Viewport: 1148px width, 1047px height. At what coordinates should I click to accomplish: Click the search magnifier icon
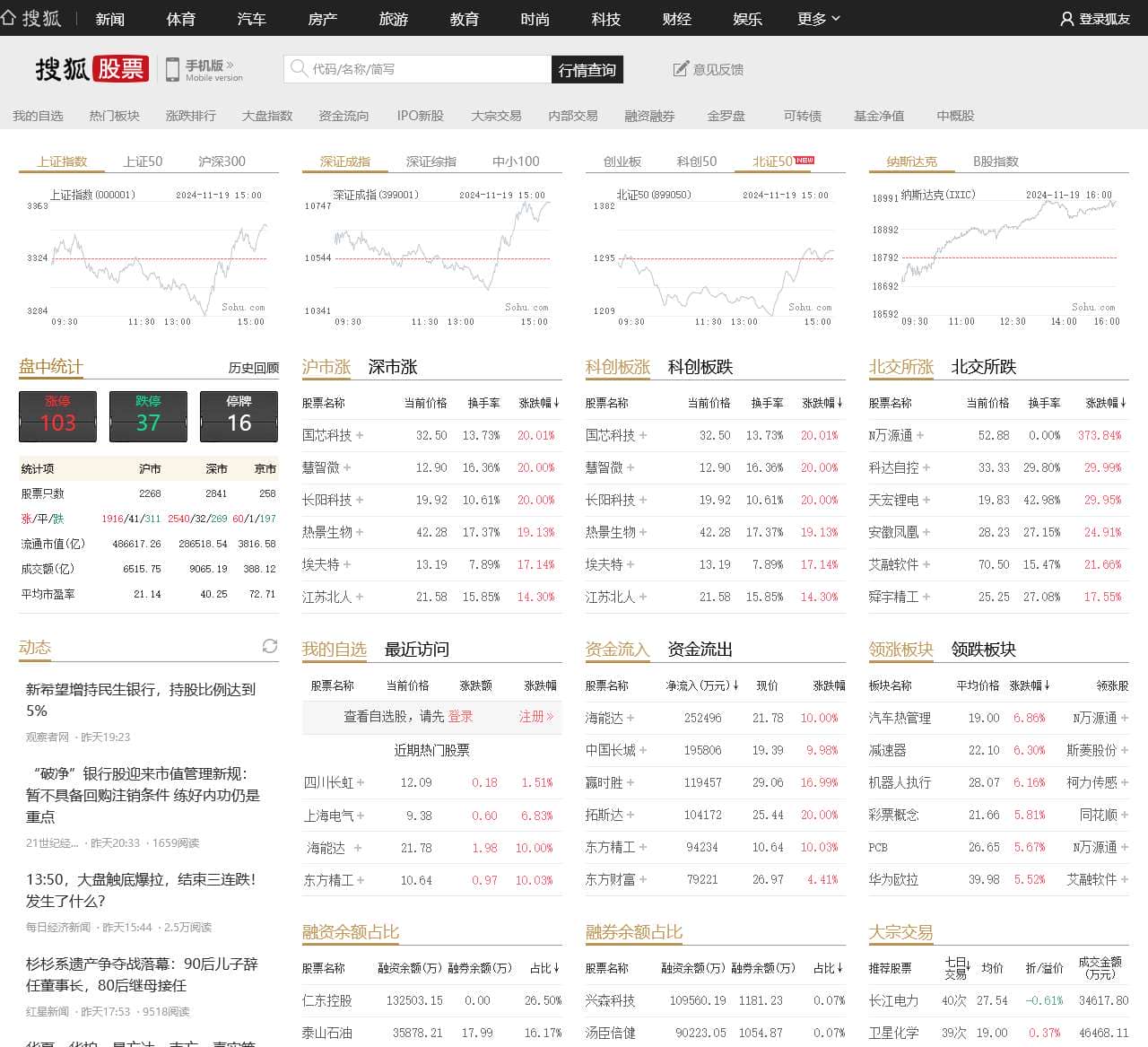[x=298, y=68]
